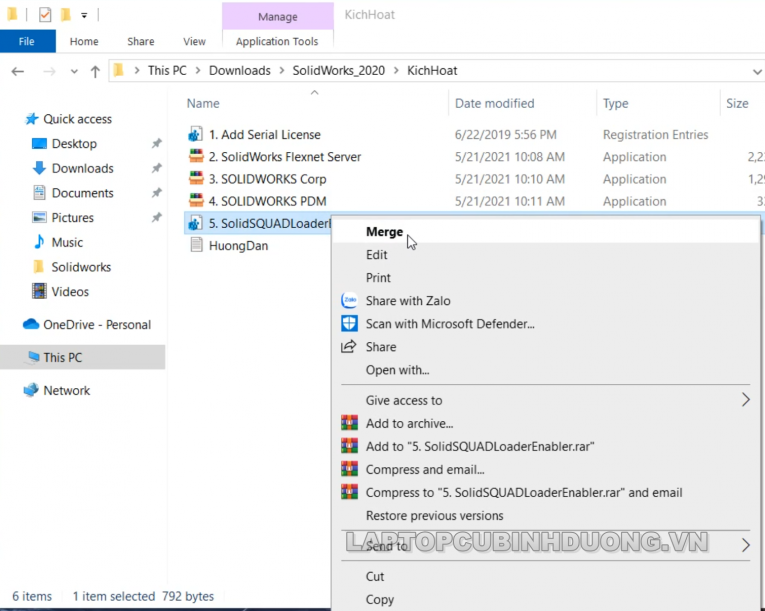Click Downloads in the address path
Viewport: 765px width, 611px height.
(240, 71)
